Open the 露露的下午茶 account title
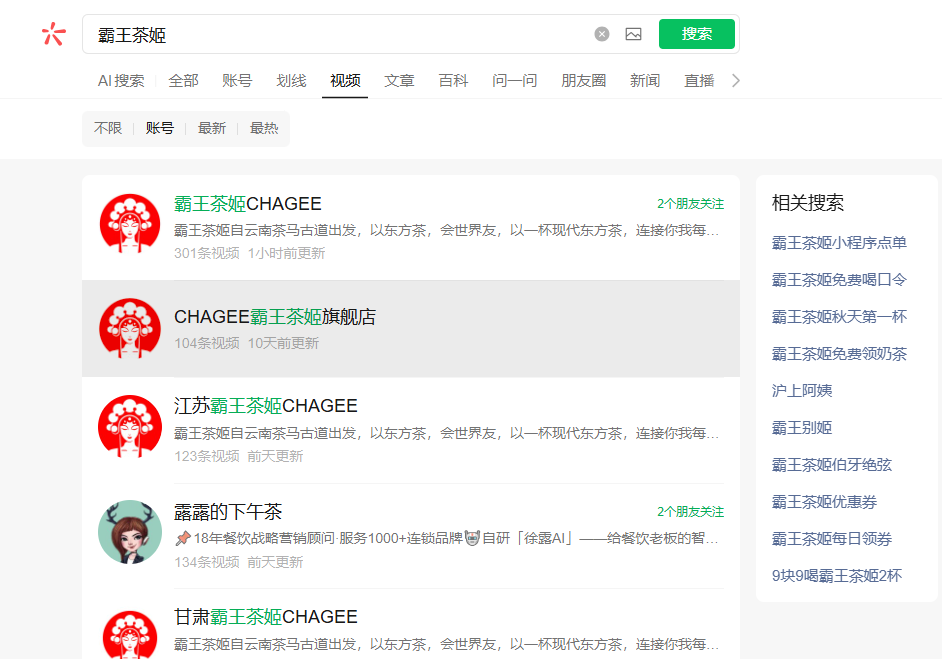The height and width of the screenshot is (659, 942). click(228, 512)
